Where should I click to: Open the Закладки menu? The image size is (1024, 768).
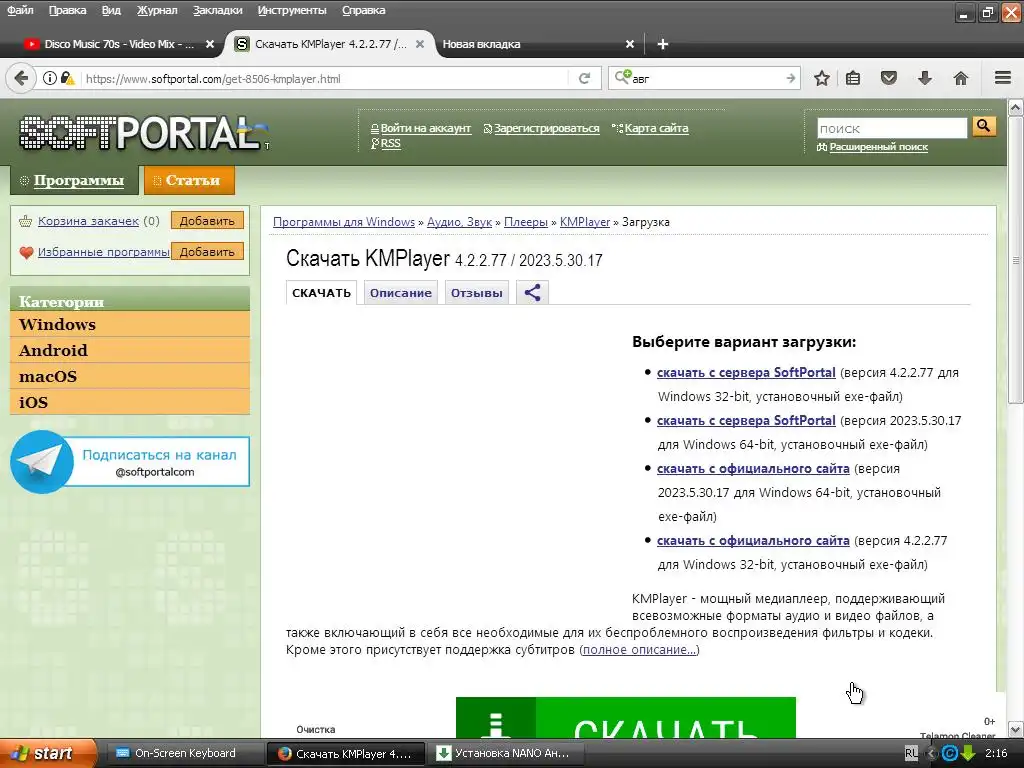pos(217,10)
